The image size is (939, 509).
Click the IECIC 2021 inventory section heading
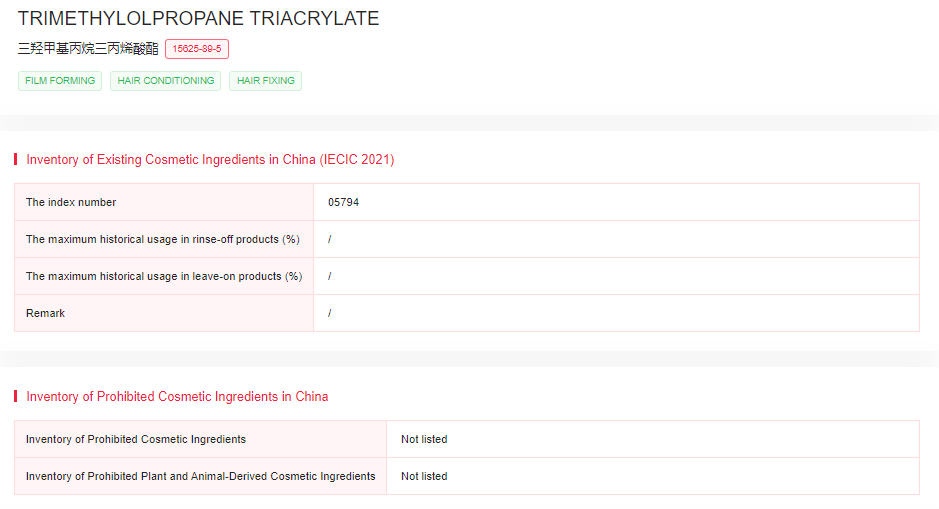click(210, 160)
